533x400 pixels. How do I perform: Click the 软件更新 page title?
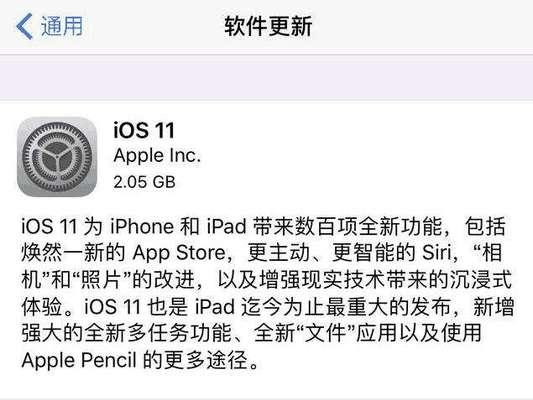coord(268,26)
